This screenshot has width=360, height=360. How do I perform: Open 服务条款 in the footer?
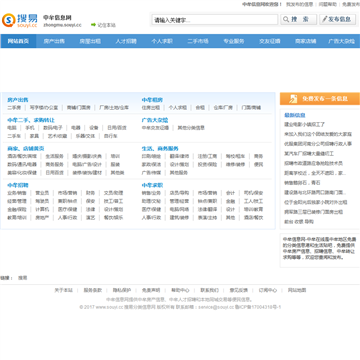click(x=93, y=290)
